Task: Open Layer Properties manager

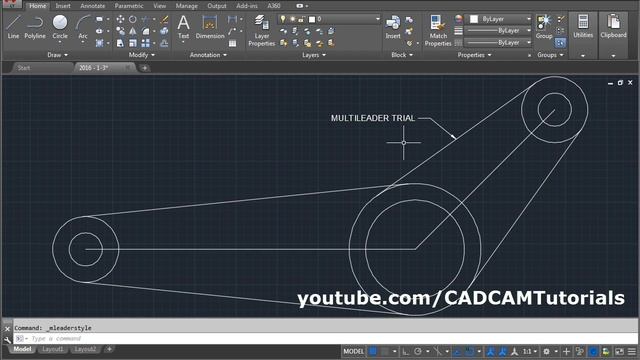Action: [x=262, y=30]
